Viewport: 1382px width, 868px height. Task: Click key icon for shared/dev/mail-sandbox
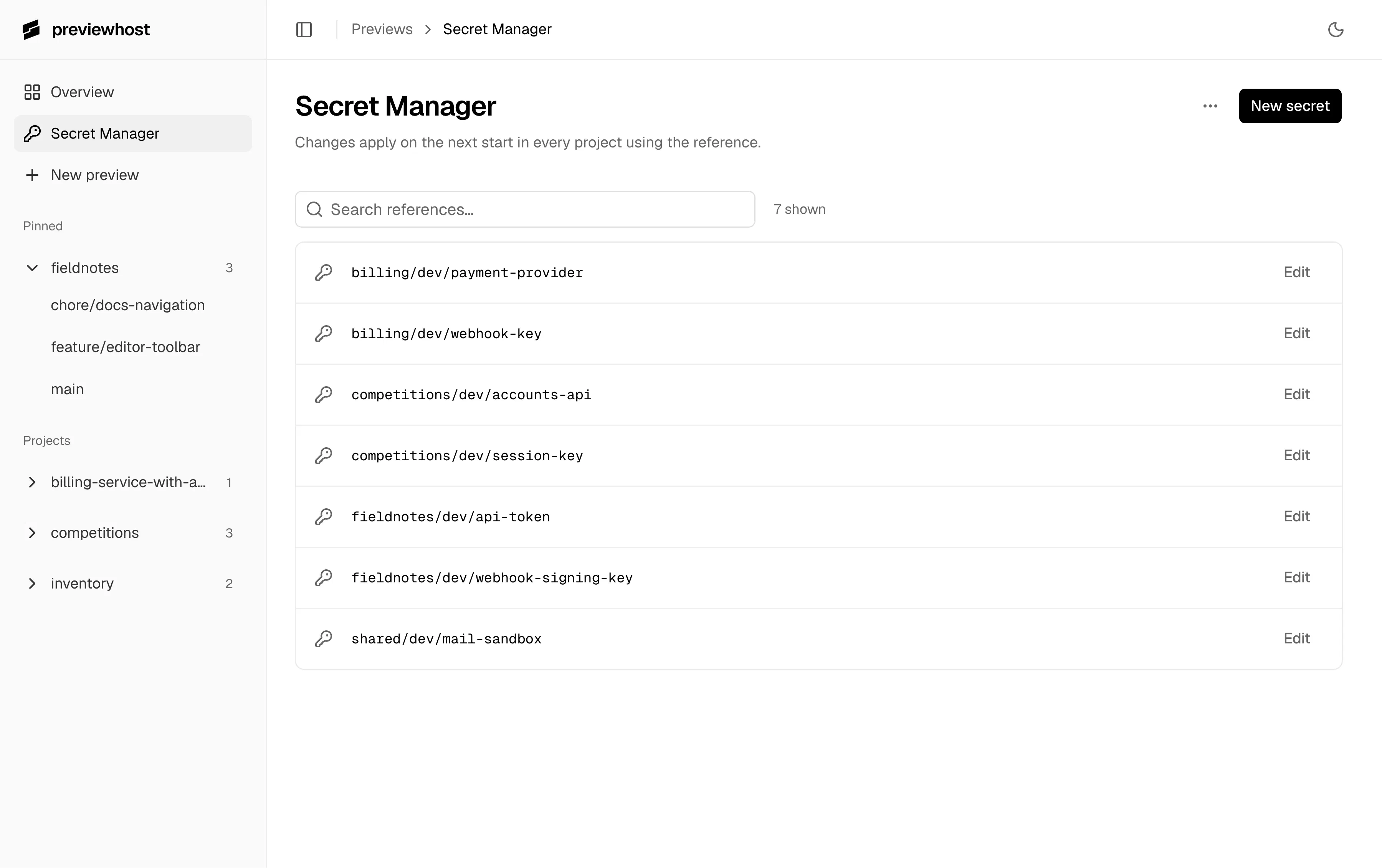pos(324,639)
